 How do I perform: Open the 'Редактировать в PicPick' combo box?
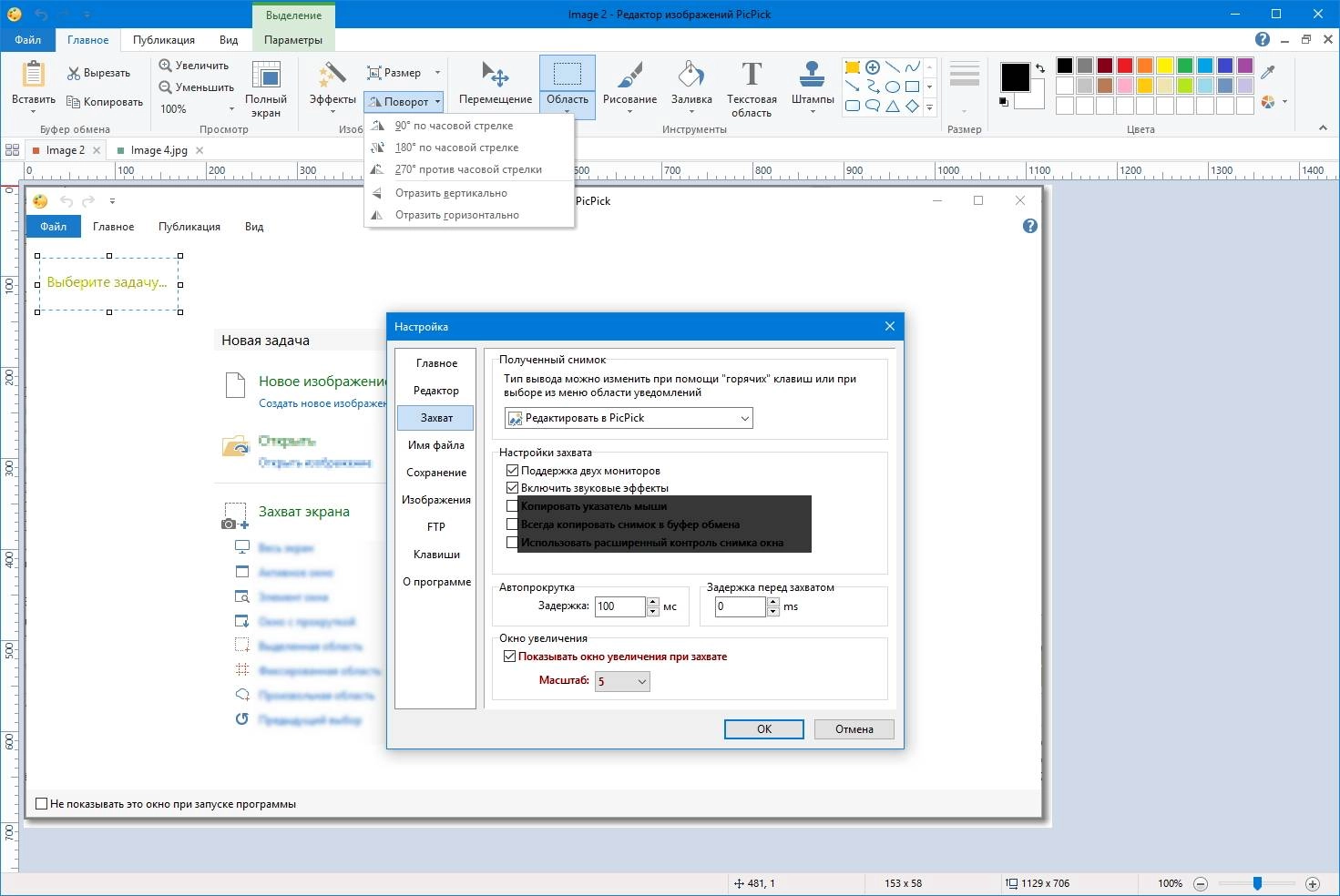(629, 418)
